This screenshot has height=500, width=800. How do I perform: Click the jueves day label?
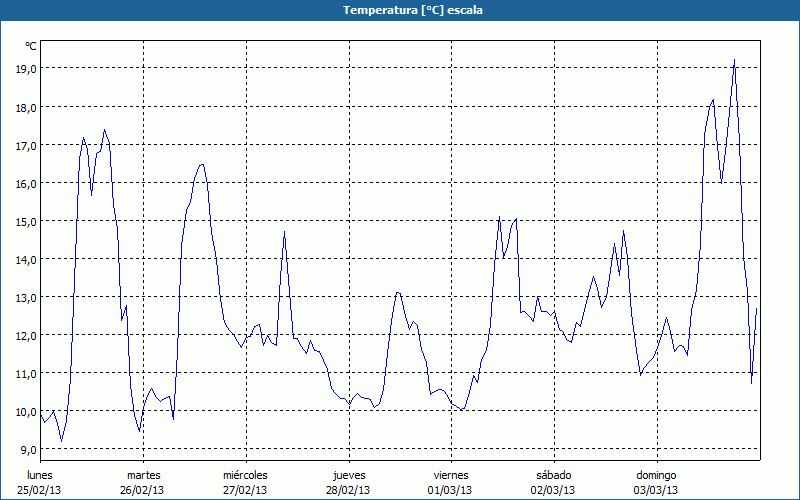click(x=348, y=475)
